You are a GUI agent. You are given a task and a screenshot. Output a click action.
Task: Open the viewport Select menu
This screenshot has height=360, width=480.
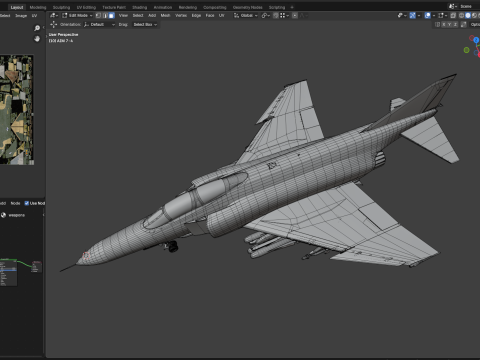[138, 15]
